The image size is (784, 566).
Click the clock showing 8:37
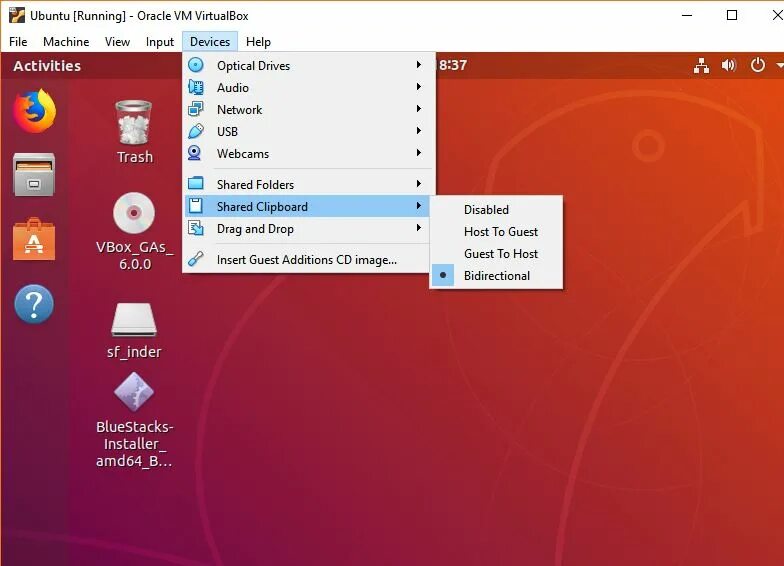(453, 65)
